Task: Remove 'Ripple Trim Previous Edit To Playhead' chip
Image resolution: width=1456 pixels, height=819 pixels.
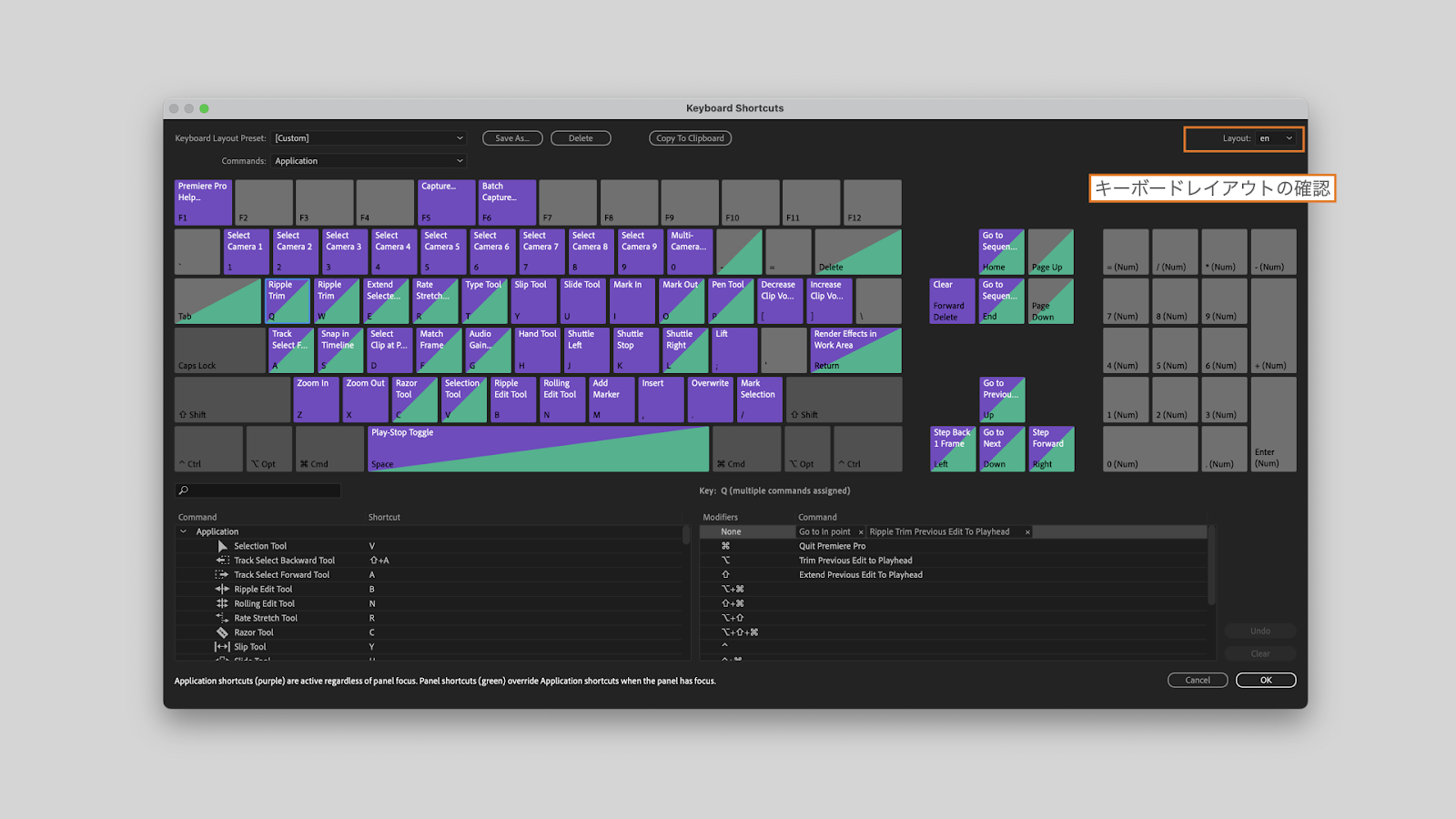Action: click(1027, 532)
